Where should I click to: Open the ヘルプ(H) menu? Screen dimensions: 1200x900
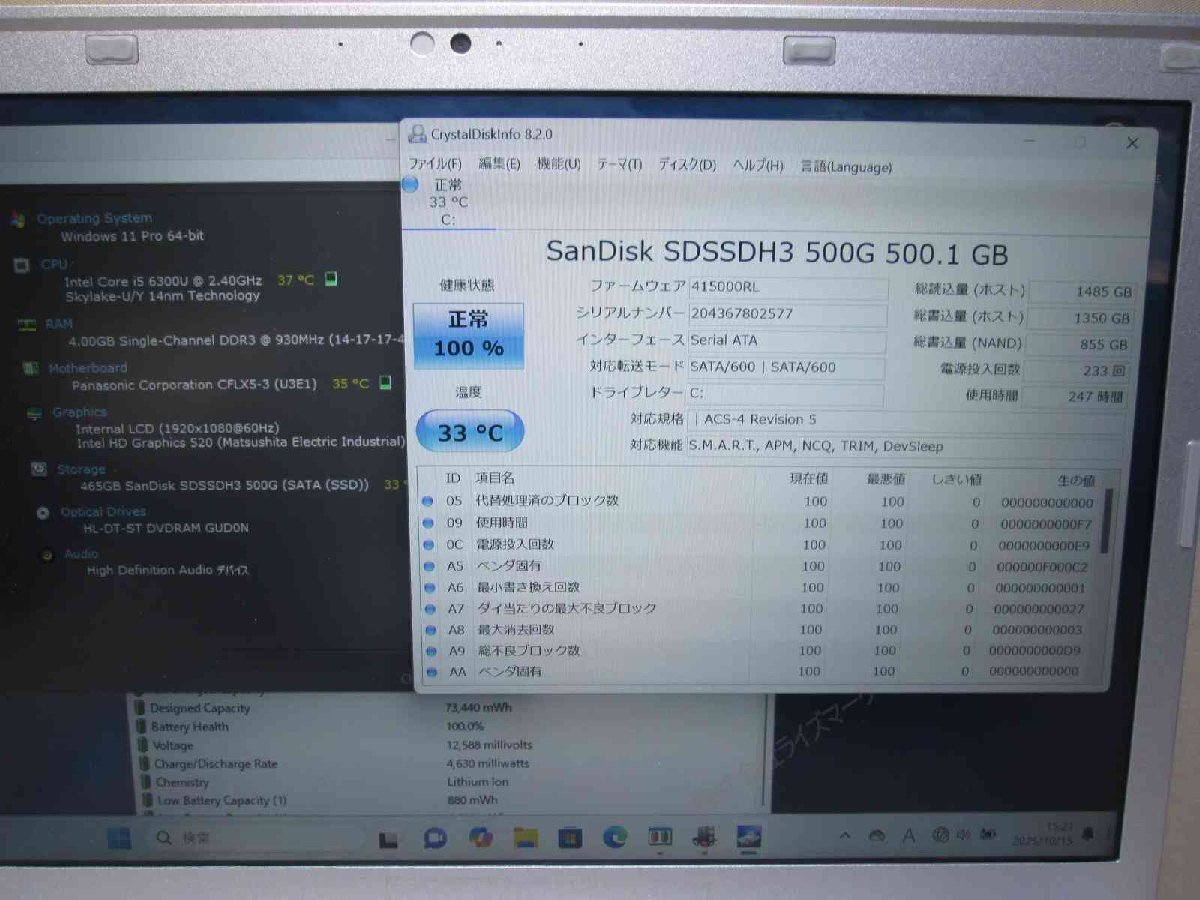(x=757, y=166)
